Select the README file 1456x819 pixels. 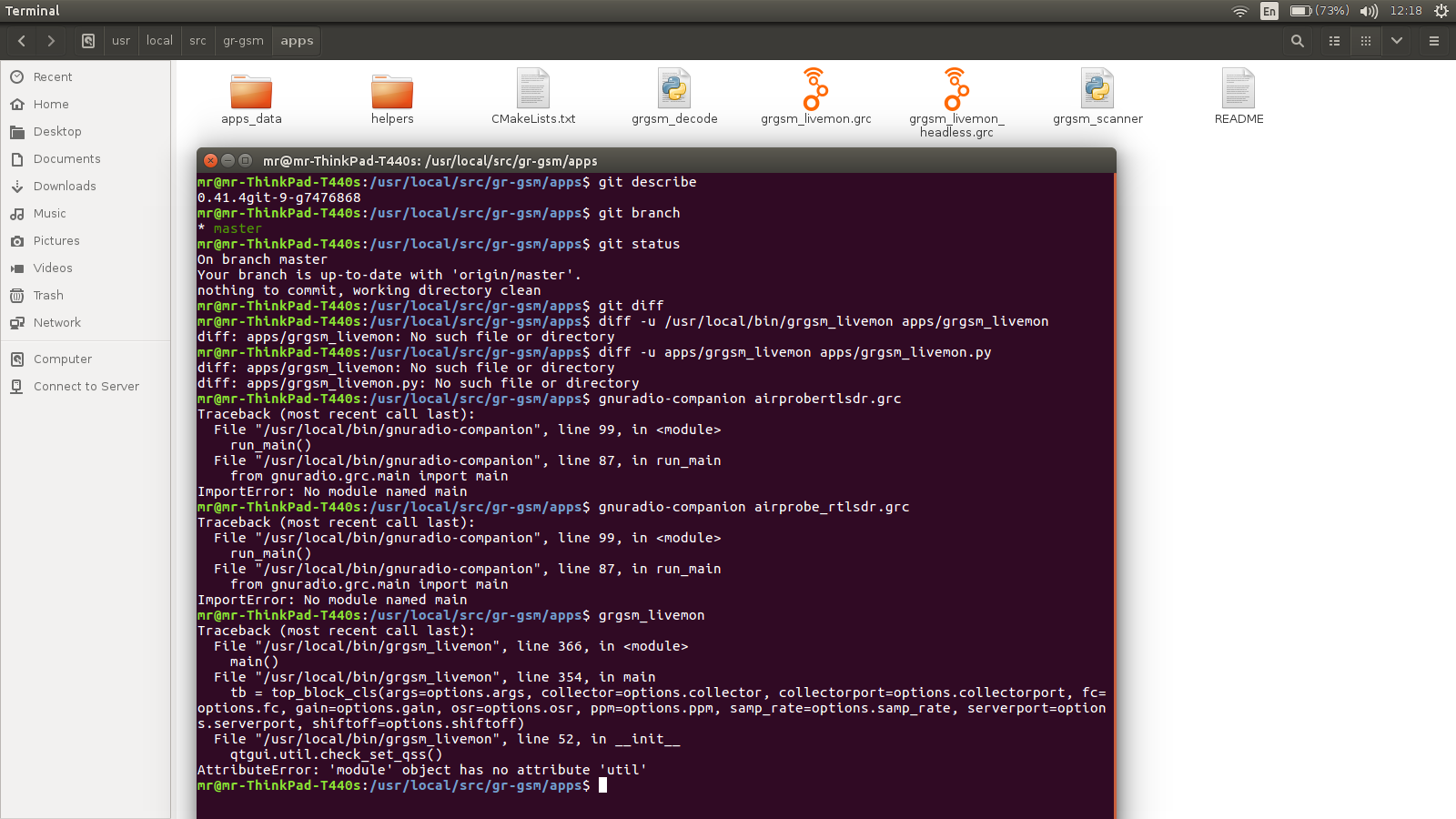coord(1239,91)
